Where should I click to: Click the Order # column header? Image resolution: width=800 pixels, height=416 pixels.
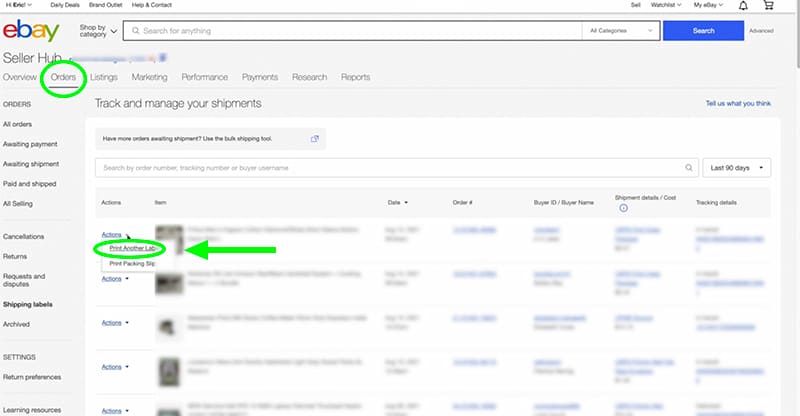click(x=462, y=203)
